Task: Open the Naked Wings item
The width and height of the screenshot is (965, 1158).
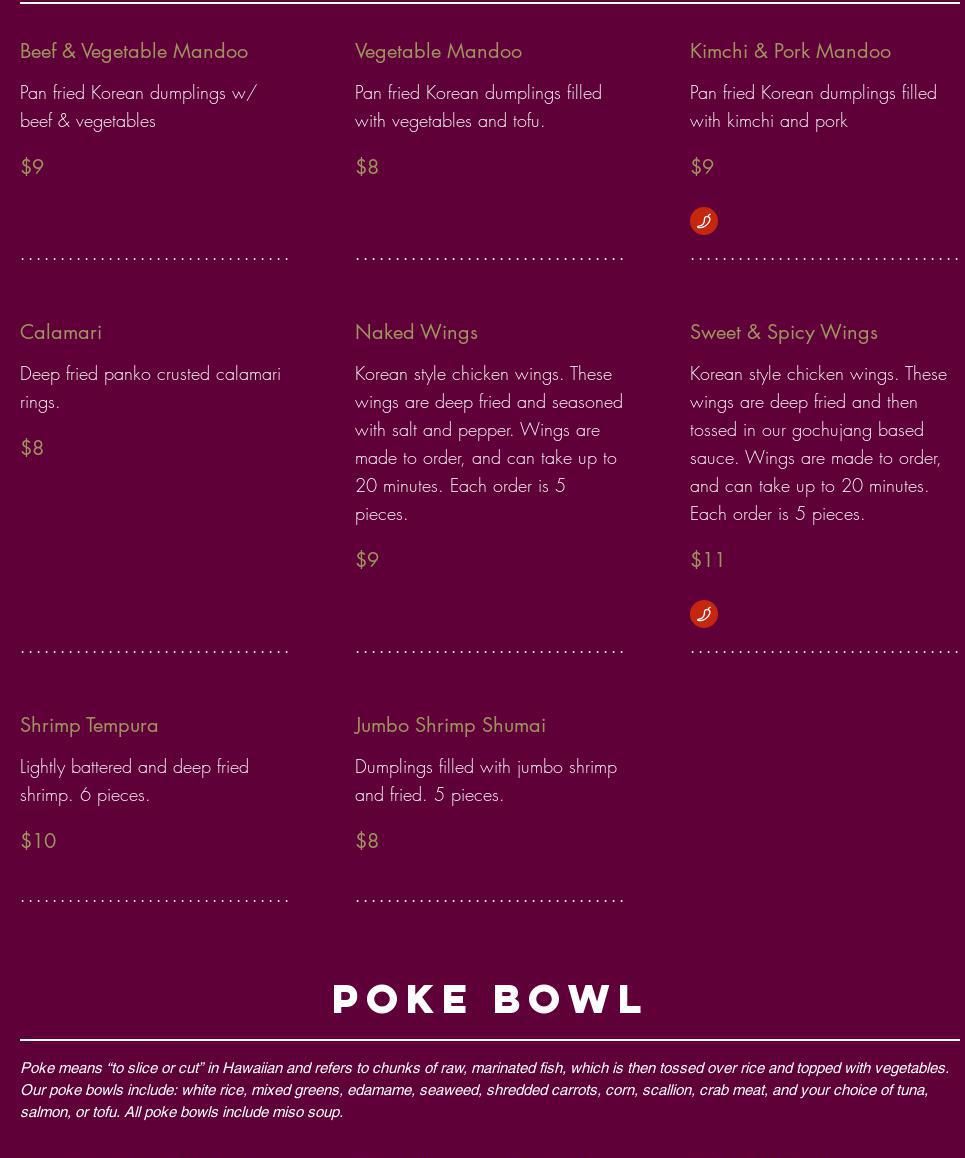Action: pyautogui.click(x=416, y=333)
